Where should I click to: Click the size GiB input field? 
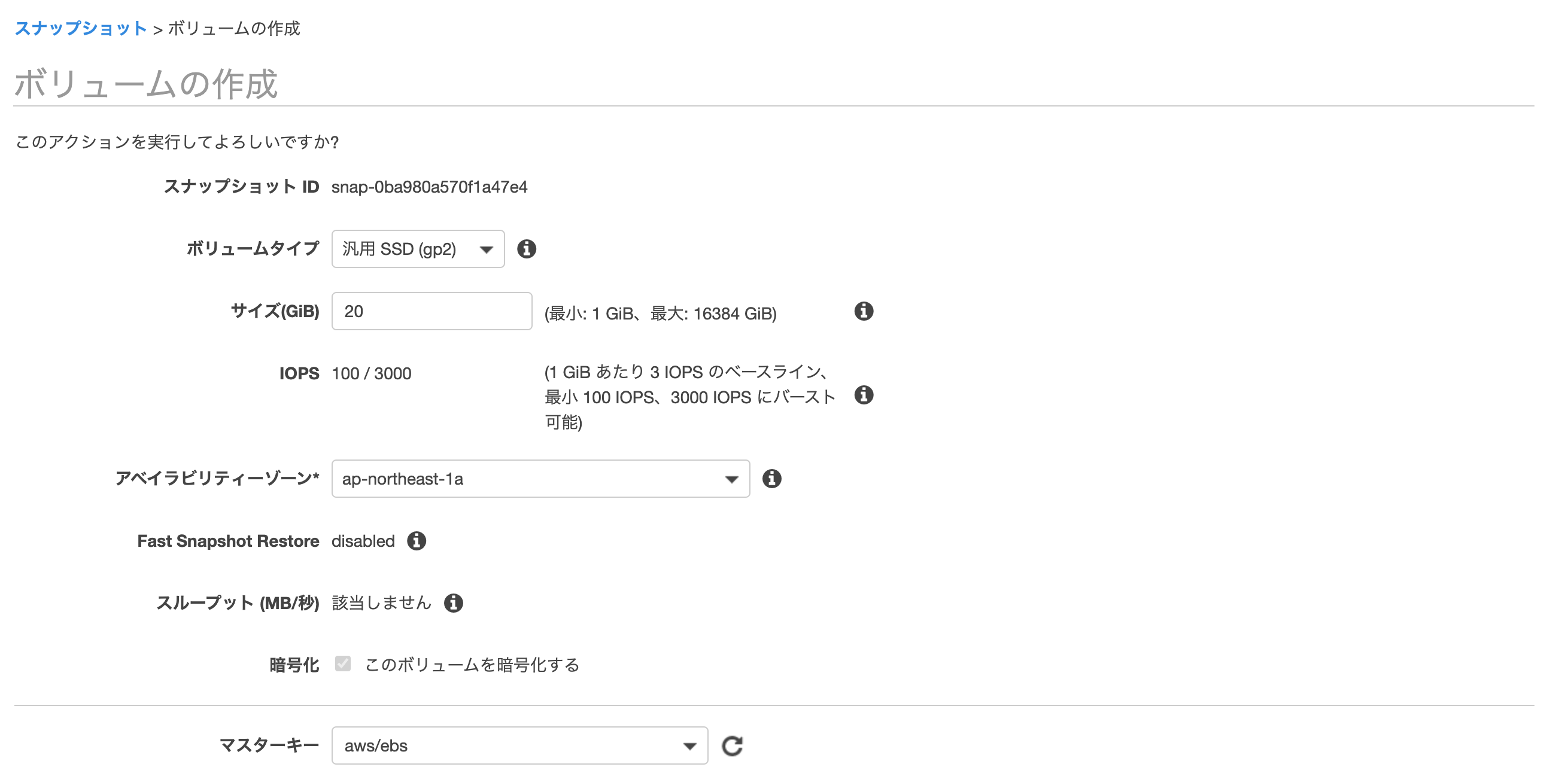point(431,312)
